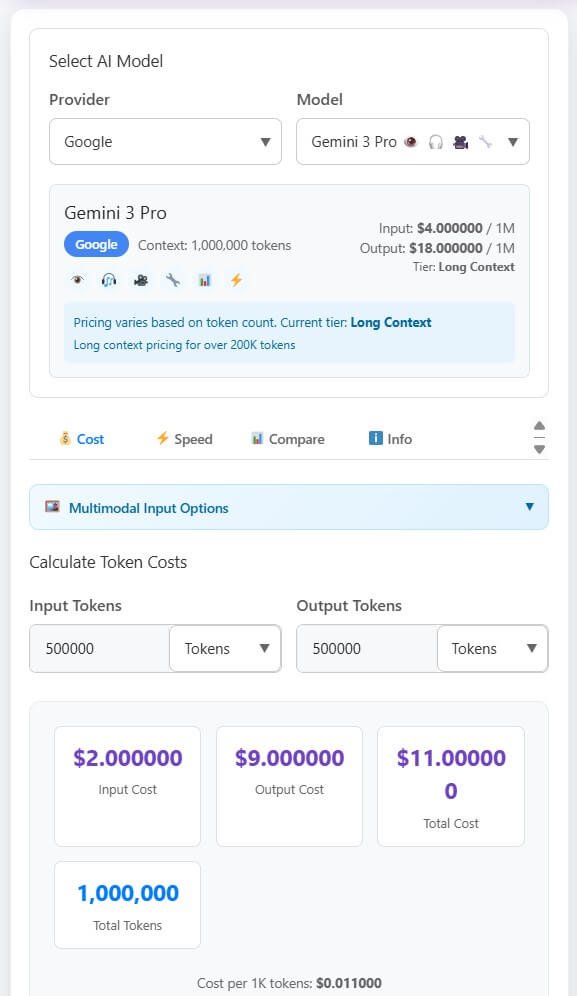Image resolution: width=577 pixels, height=996 pixels.
Task: Click the blue Google provider badge
Action: click(x=96, y=244)
